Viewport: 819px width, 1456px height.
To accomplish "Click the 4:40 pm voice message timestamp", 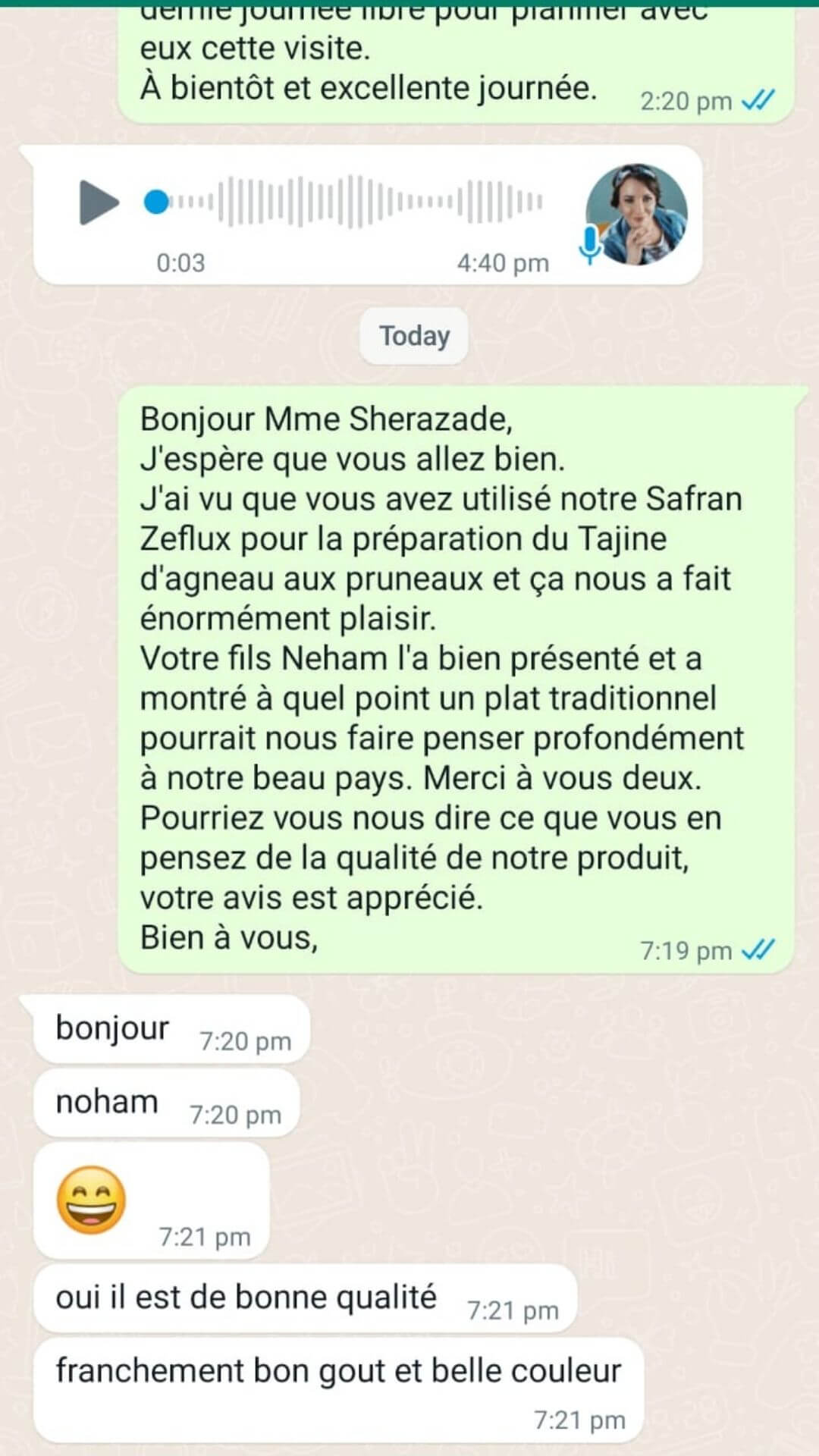I will 503,263.
